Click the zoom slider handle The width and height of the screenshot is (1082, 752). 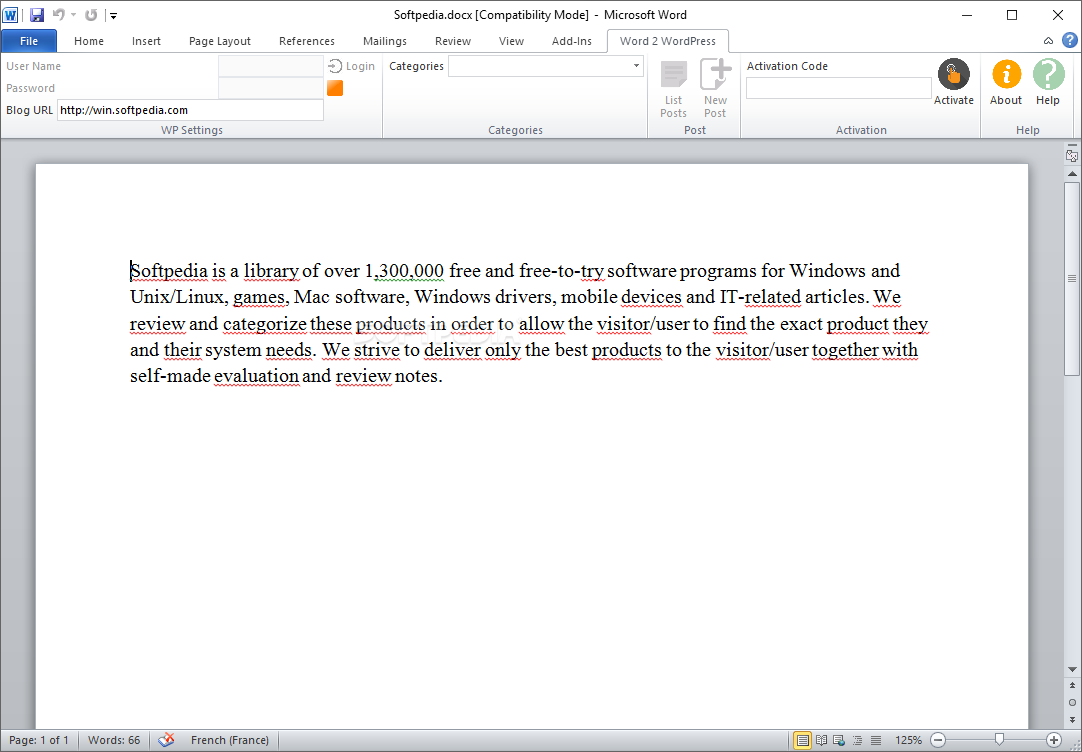(x=999, y=740)
